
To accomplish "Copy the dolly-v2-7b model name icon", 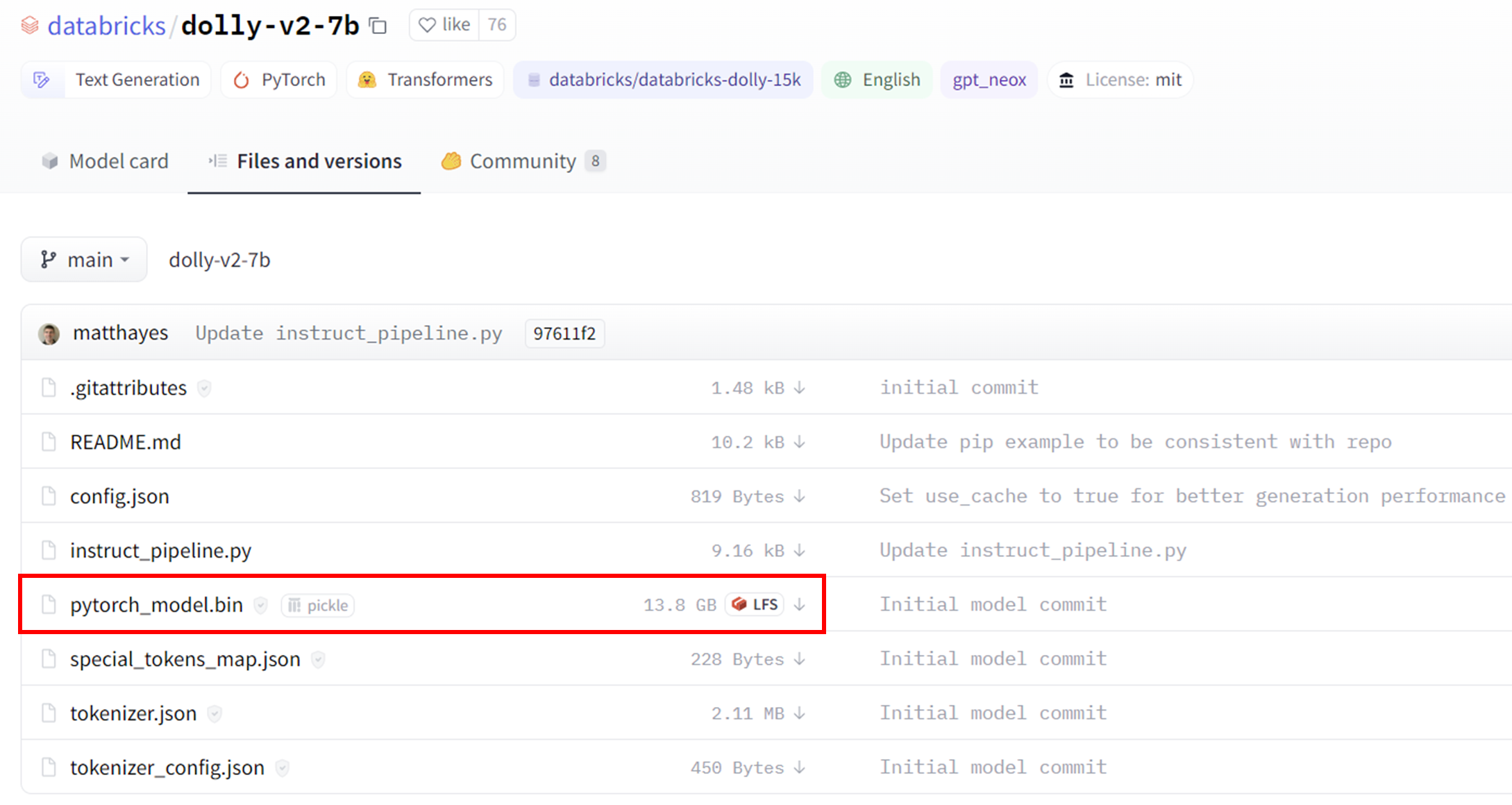I will [x=378, y=26].
